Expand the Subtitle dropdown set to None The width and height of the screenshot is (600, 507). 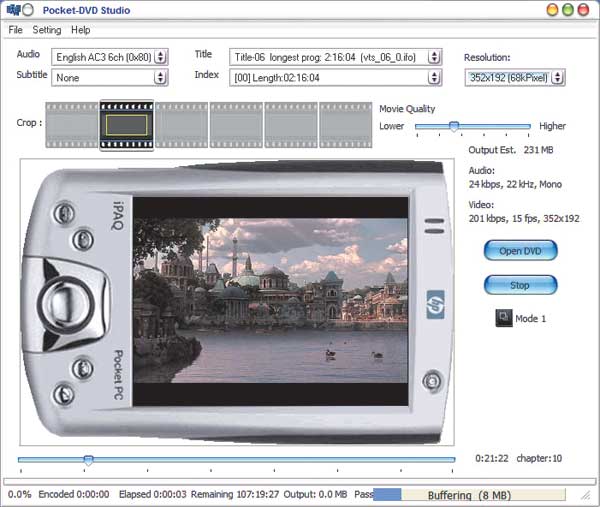click(161, 78)
